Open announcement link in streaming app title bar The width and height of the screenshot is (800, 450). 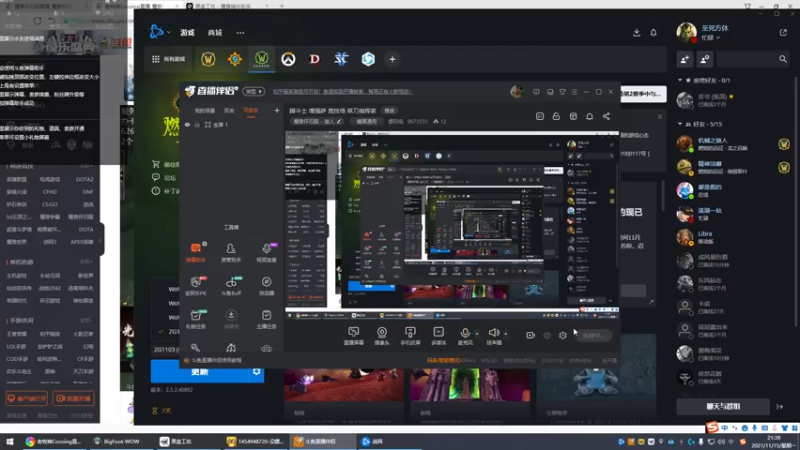tap(342, 92)
